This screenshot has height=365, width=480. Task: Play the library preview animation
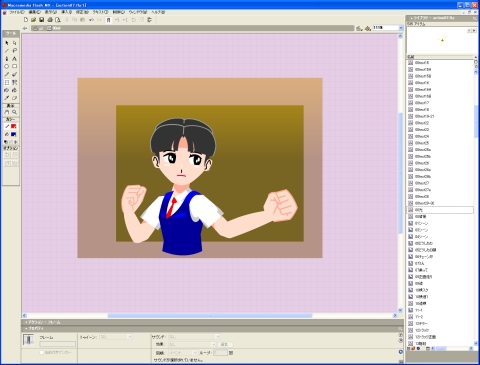pyautogui.click(x=474, y=30)
